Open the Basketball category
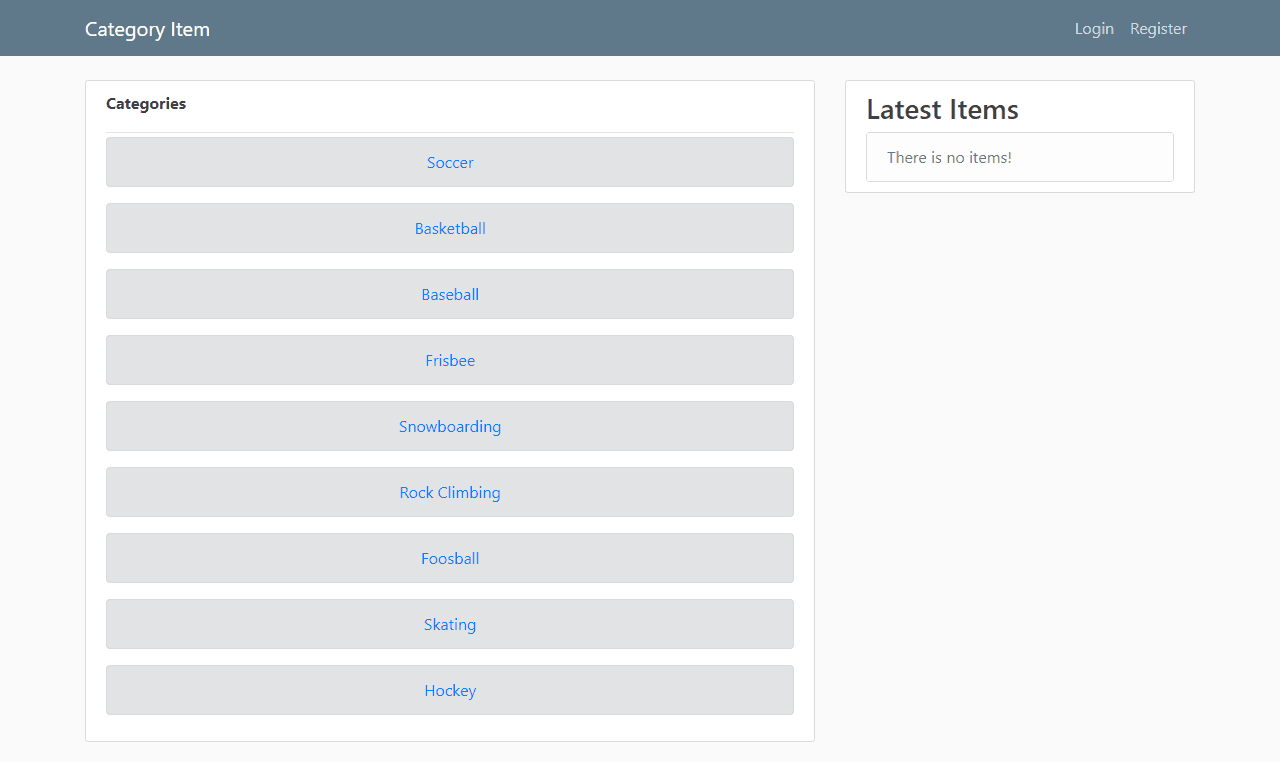 (x=450, y=228)
